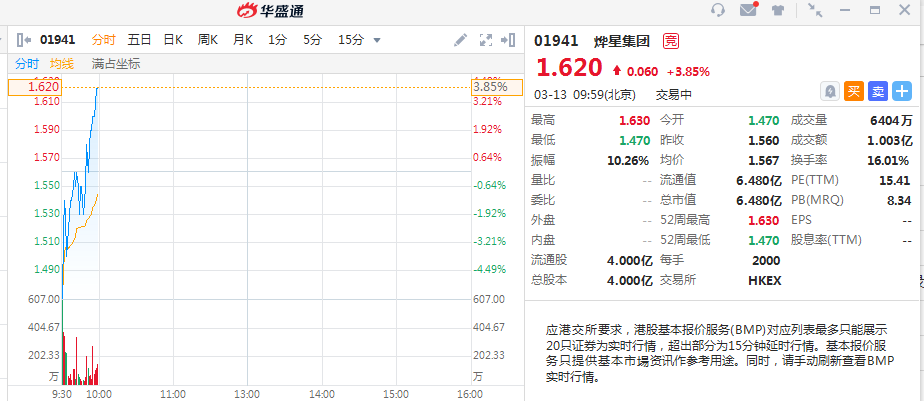Click the blue 卖 sell button

[x=878, y=91]
